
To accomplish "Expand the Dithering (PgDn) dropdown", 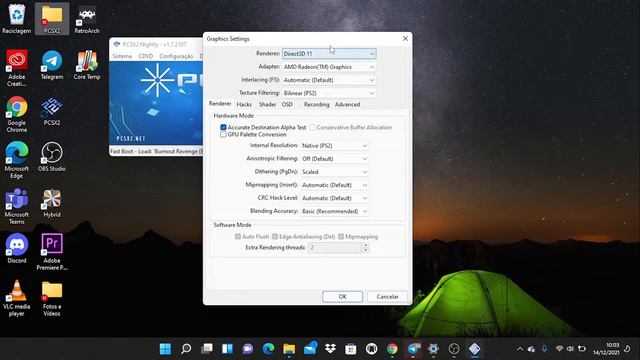I will coord(335,172).
